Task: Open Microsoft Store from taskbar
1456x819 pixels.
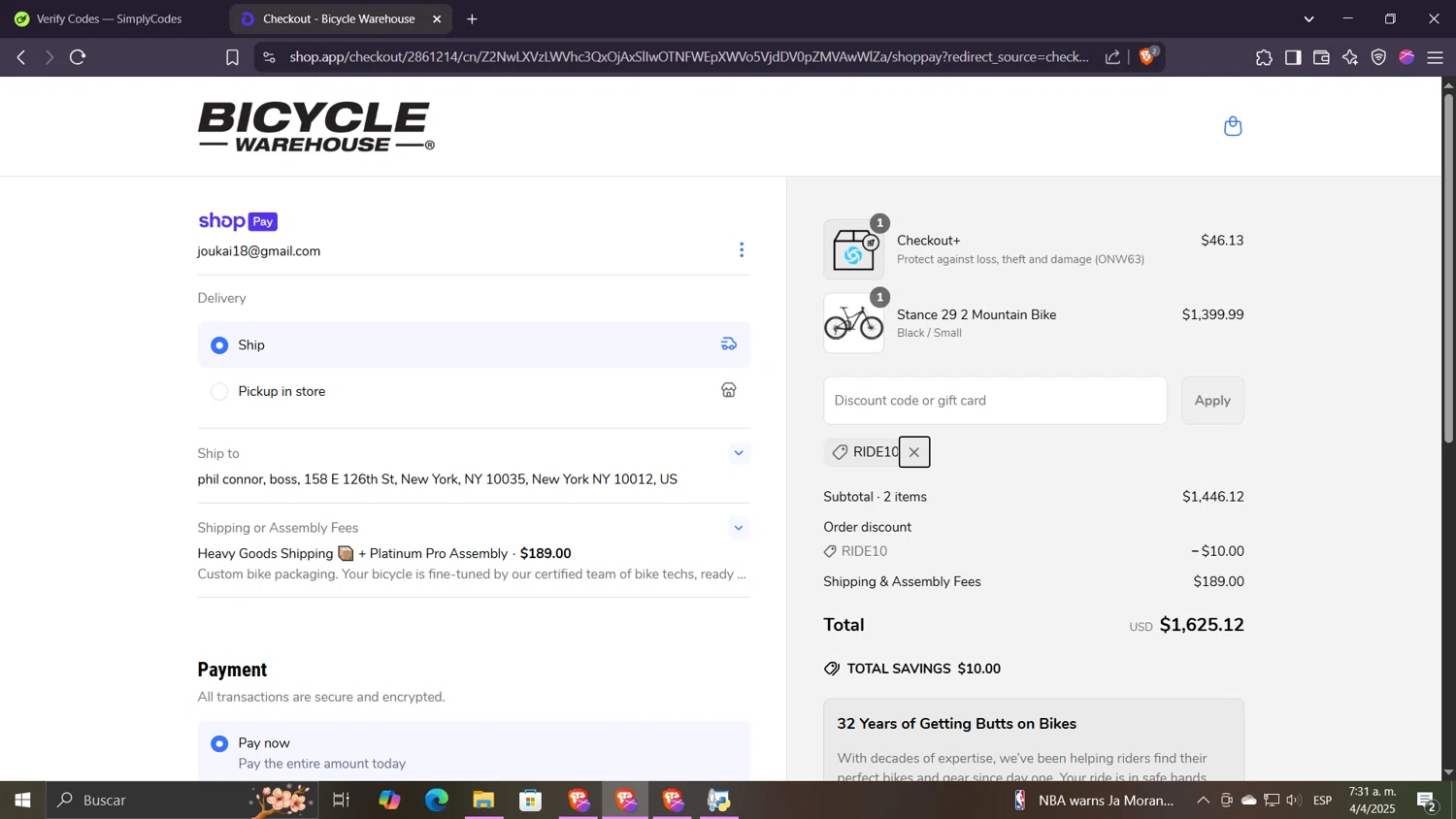Action: coord(531,801)
